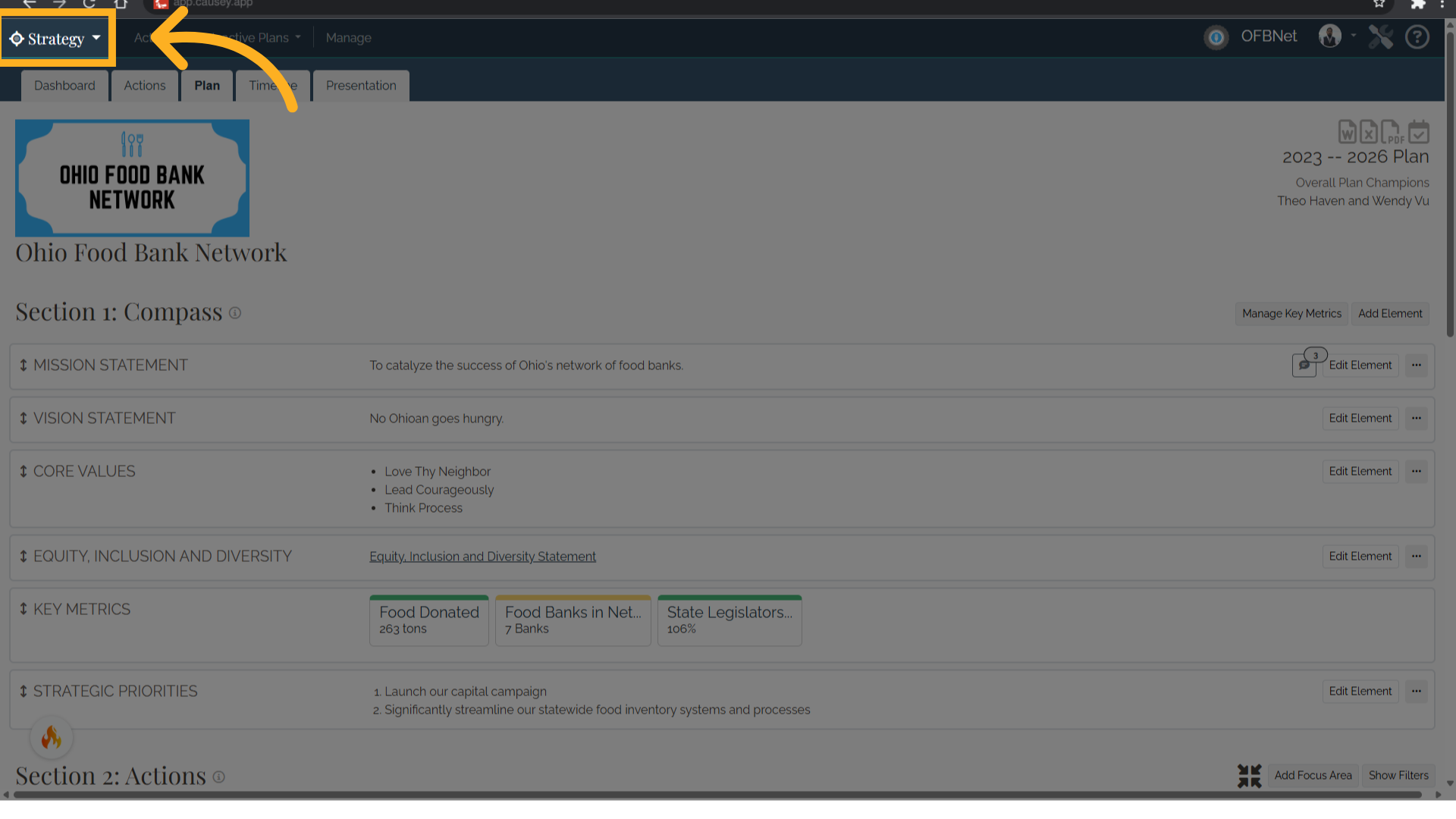Image resolution: width=1456 pixels, height=819 pixels.
Task: Click the Add Element button
Action: click(1390, 314)
